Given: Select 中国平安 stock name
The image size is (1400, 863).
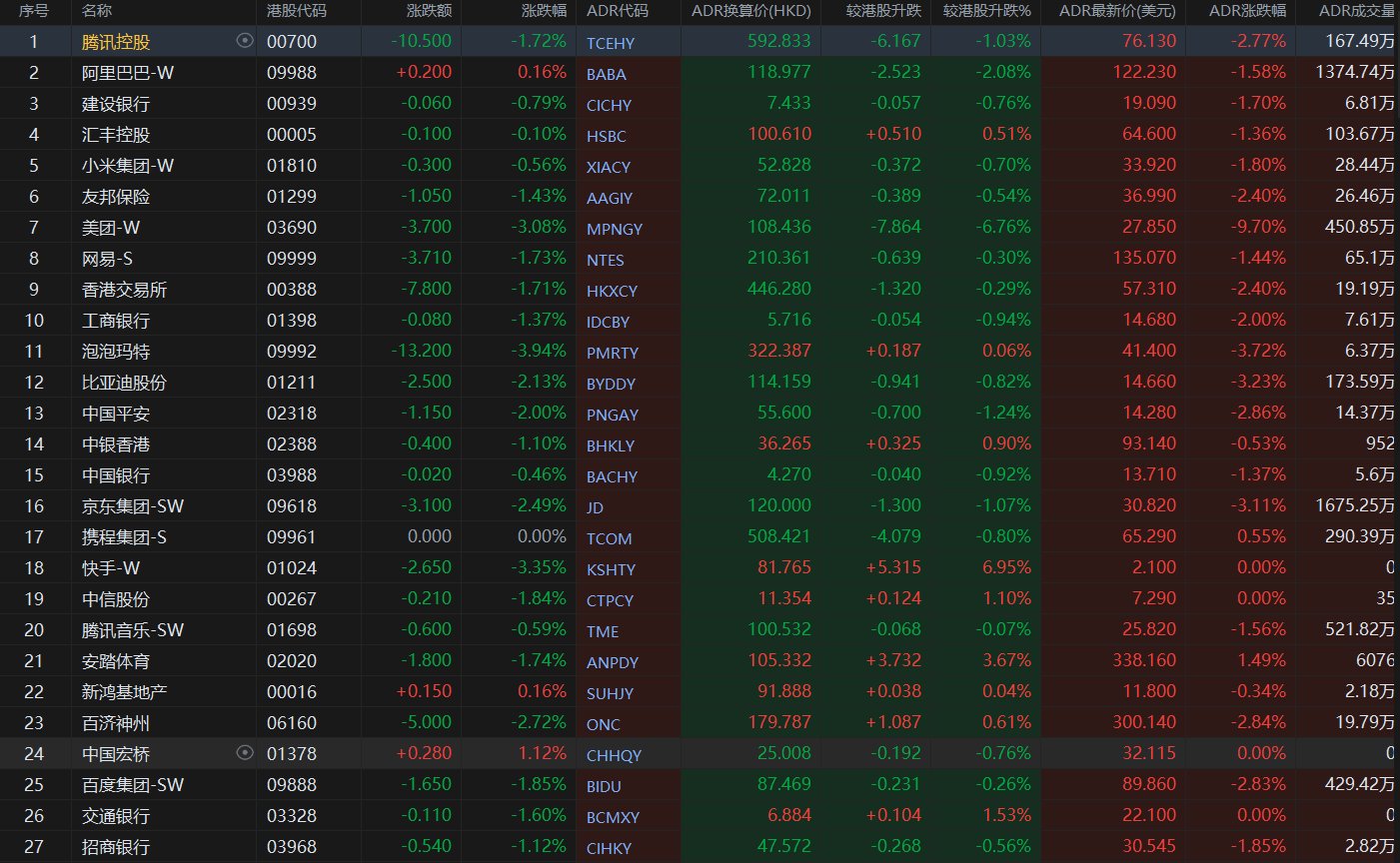Looking at the screenshot, I should pos(116,414).
